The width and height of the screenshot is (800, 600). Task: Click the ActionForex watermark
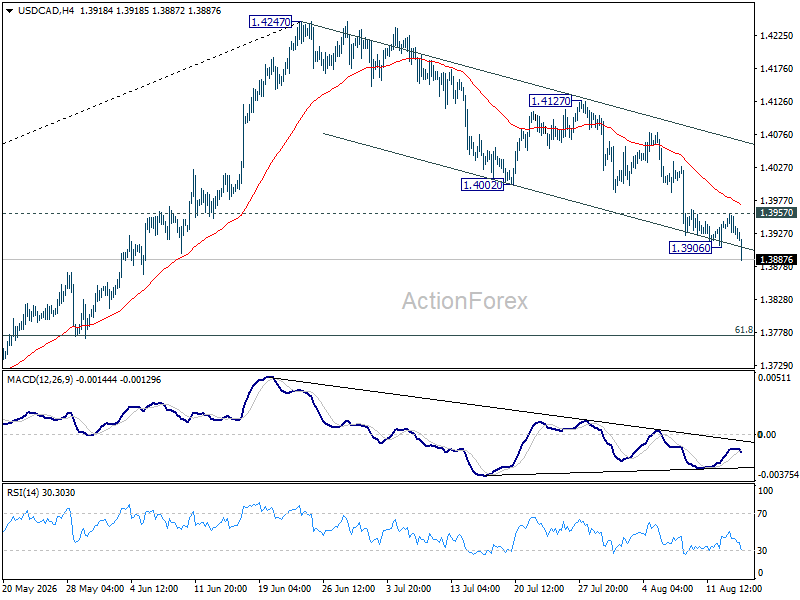464,301
